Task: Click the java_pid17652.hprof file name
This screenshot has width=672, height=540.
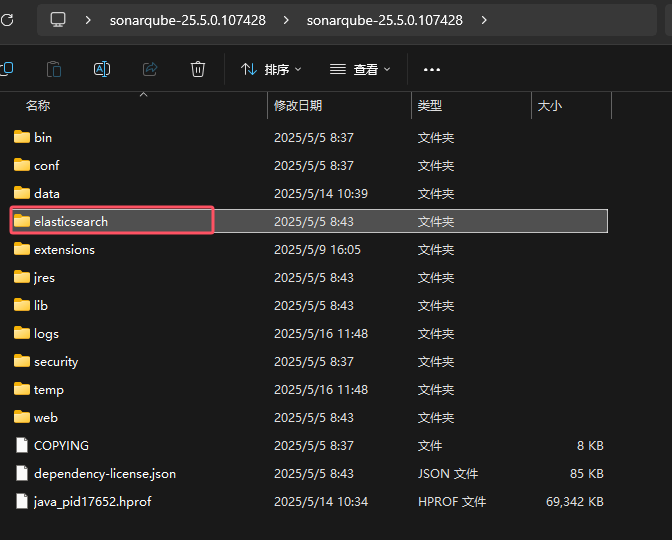Action: click(93, 501)
